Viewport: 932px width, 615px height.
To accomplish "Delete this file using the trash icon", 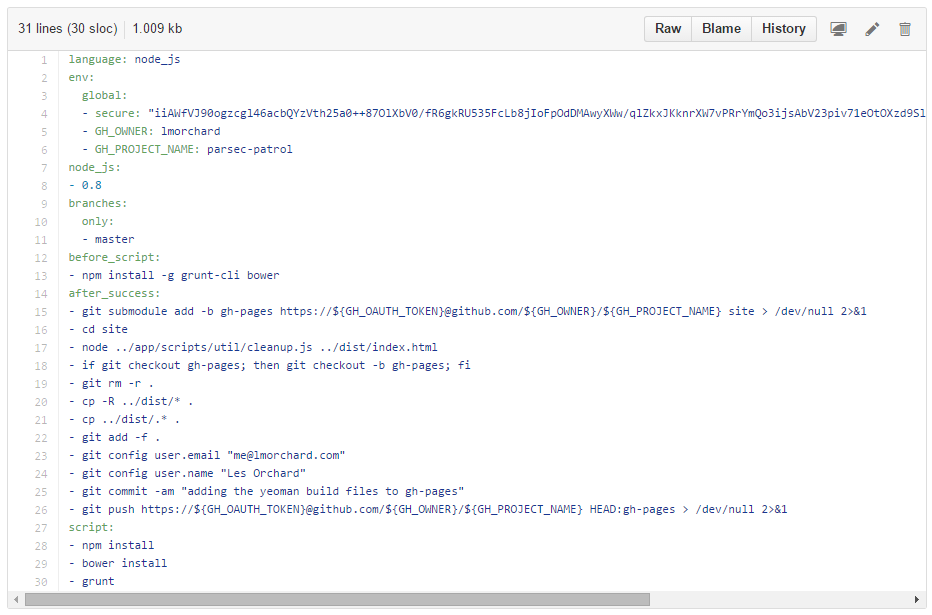I will point(905,29).
